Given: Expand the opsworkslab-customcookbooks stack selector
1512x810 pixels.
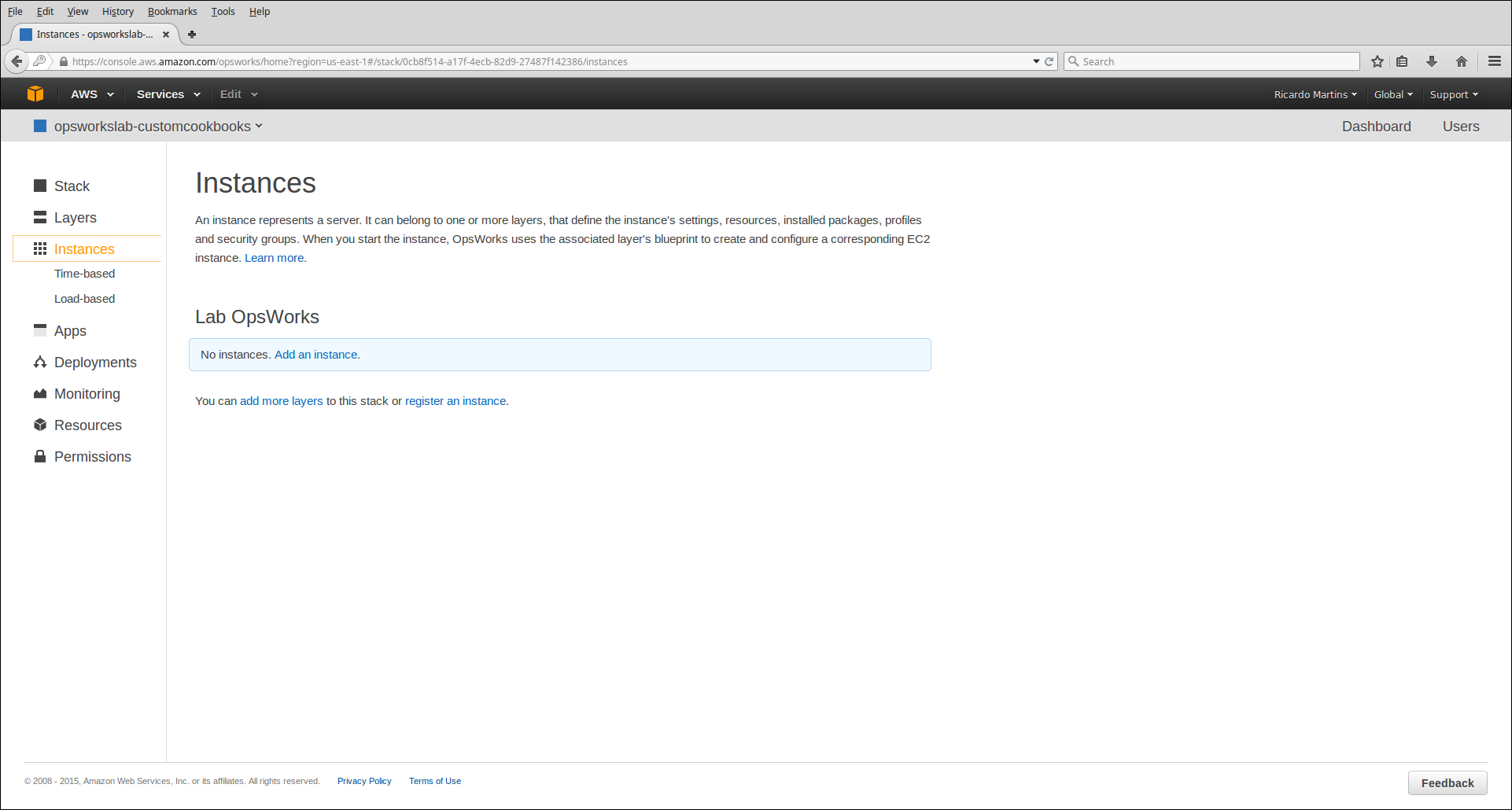Looking at the screenshot, I should pos(157,127).
